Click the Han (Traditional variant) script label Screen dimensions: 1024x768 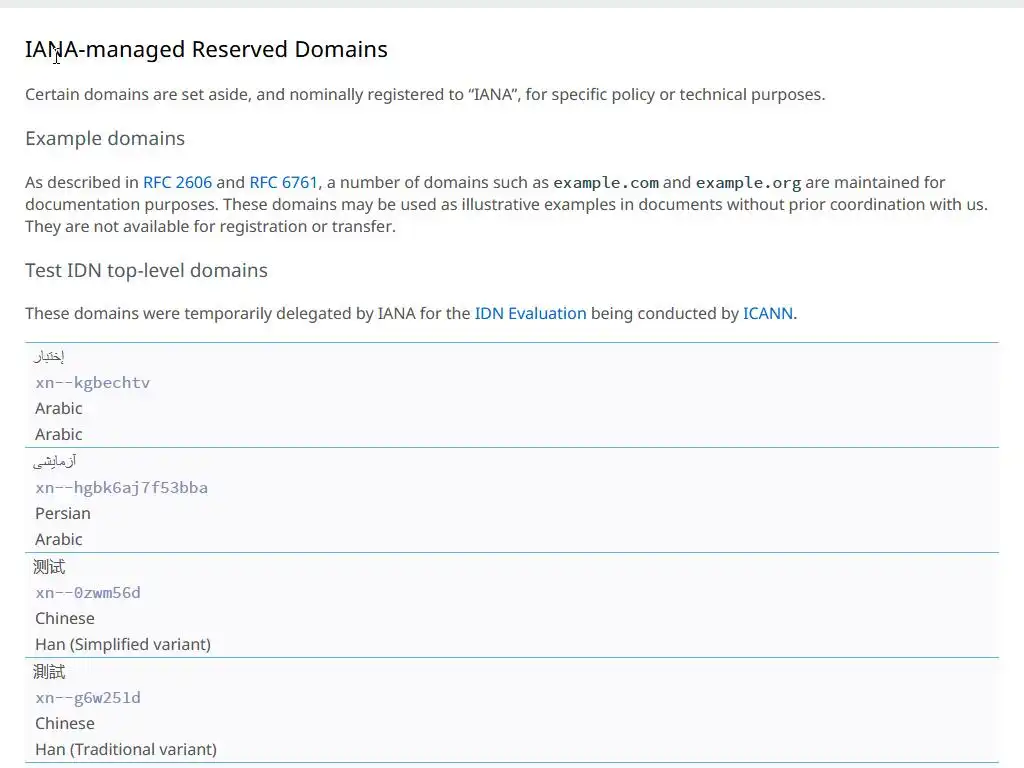(x=126, y=749)
